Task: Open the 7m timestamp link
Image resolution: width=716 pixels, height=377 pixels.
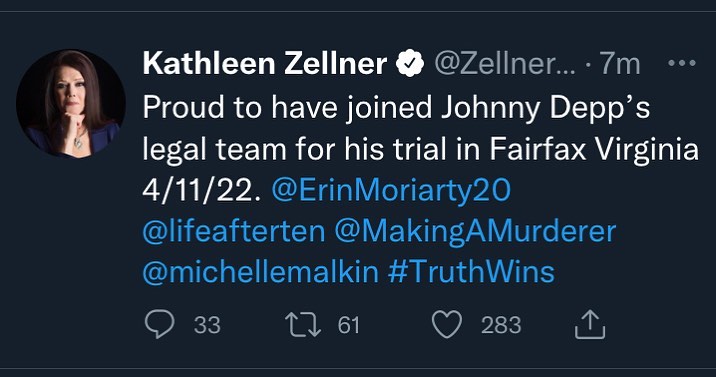Action: tap(620, 63)
